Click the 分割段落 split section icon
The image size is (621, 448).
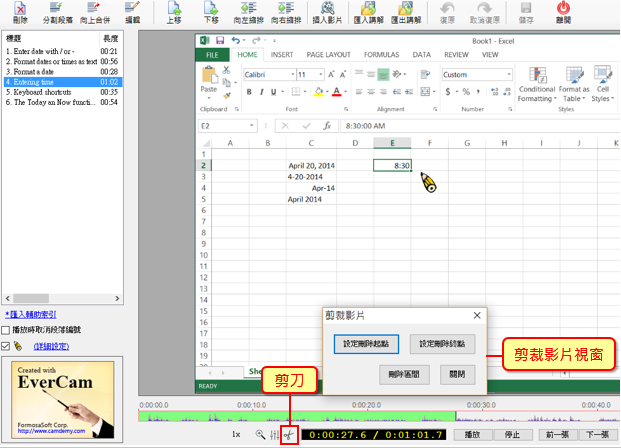[57, 13]
